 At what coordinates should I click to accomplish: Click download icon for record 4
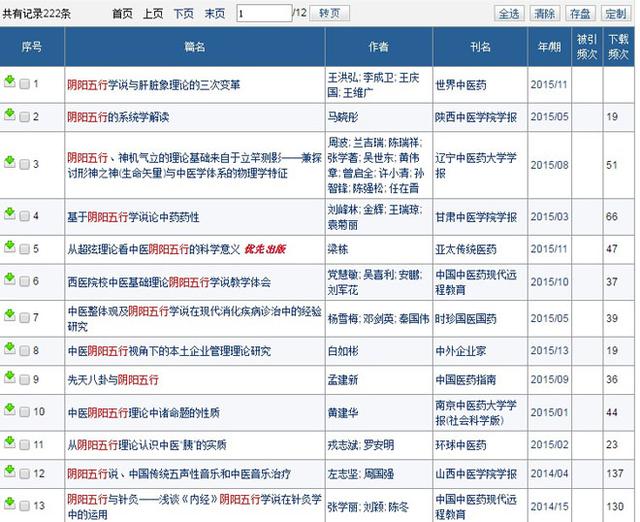(9, 214)
